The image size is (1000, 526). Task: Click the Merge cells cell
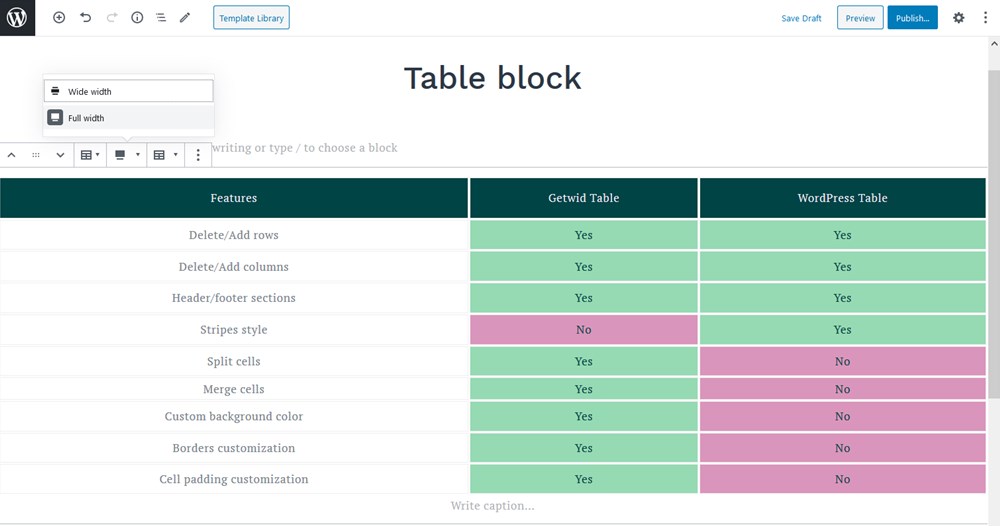(233, 389)
